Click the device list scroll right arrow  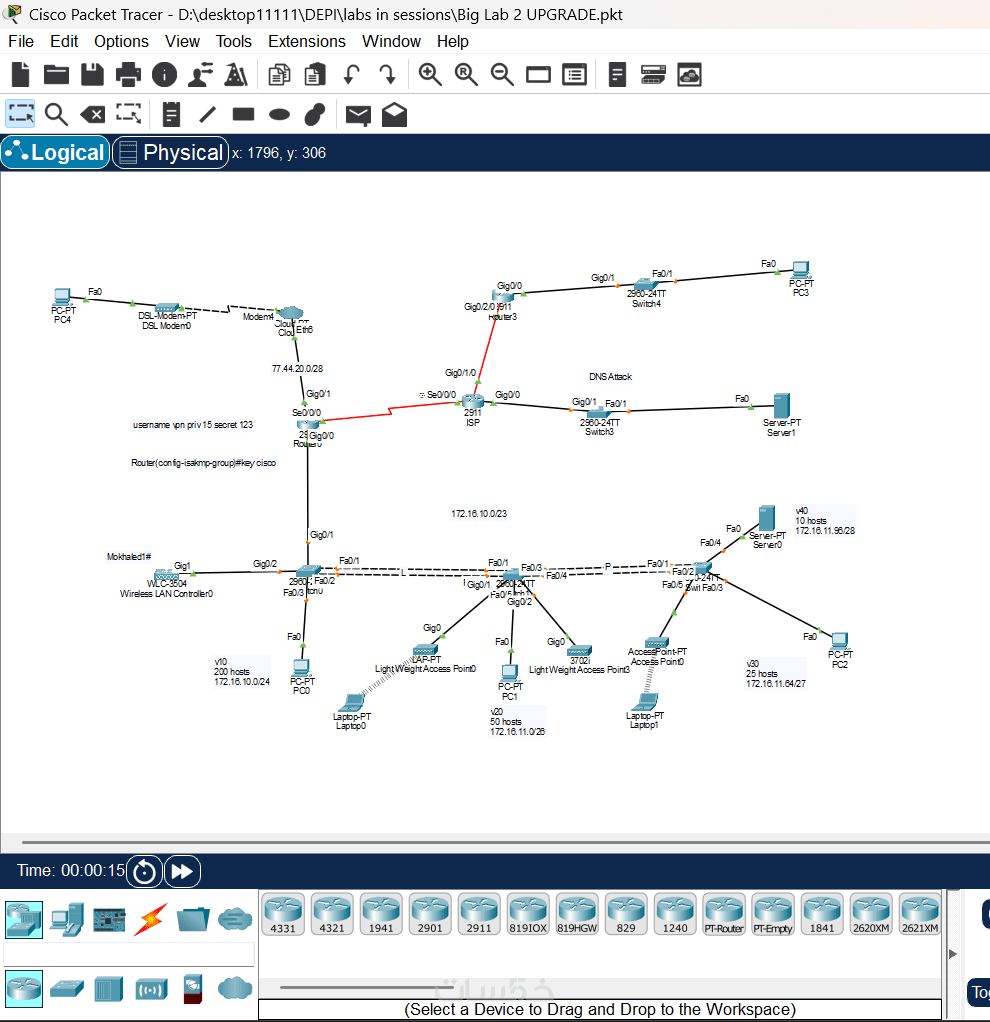[953, 954]
